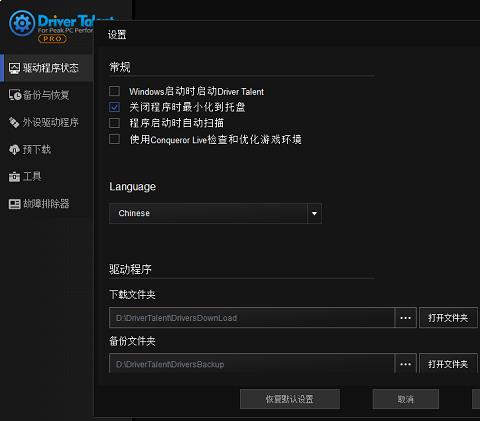Screen dimensions: 480x421
Task: Click the monitor icon beside 驱动程序状态
Action: (x=14, y=68)
